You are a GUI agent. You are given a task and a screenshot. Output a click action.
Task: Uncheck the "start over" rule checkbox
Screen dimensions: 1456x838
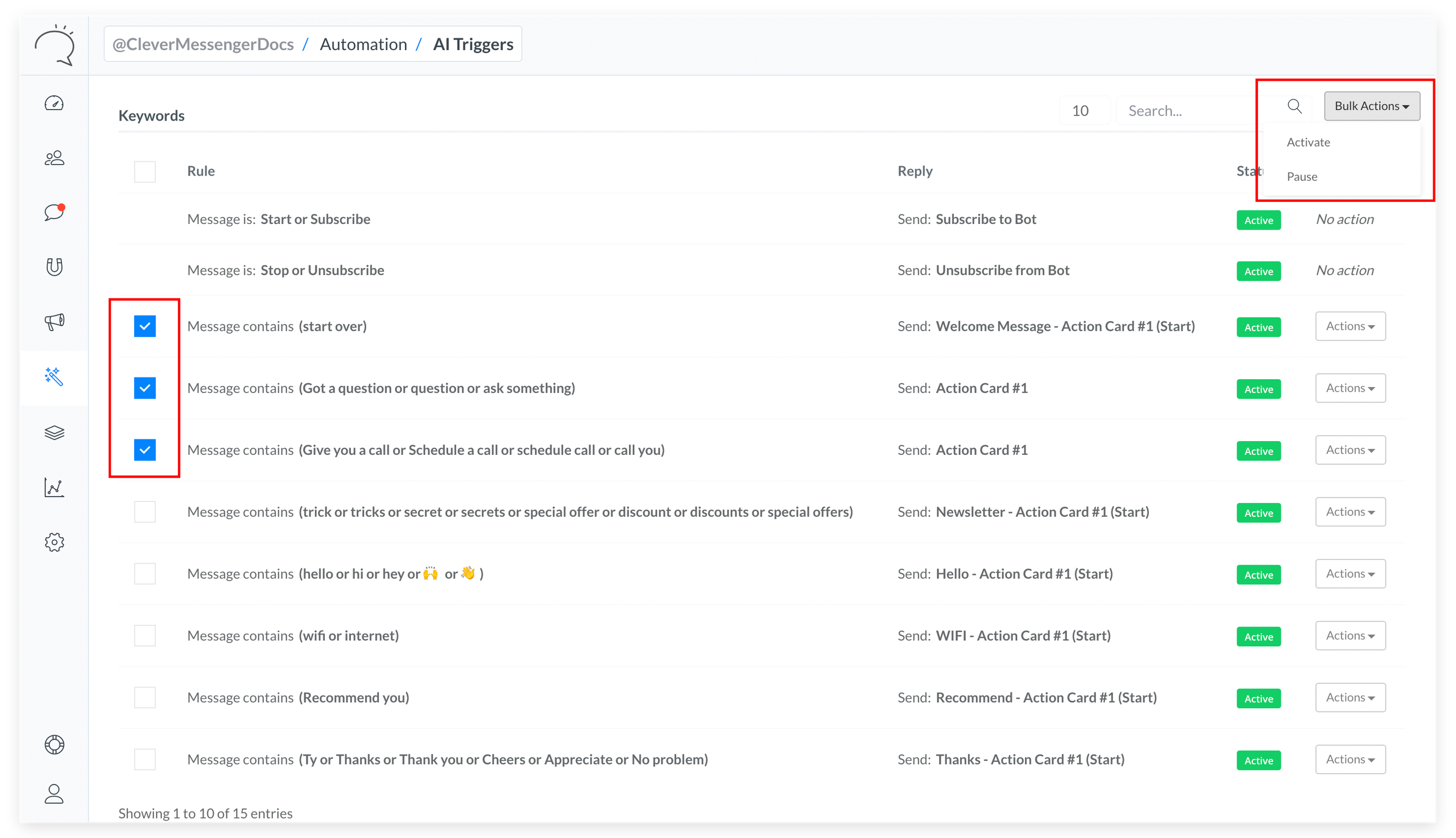[x=144, y=326]
